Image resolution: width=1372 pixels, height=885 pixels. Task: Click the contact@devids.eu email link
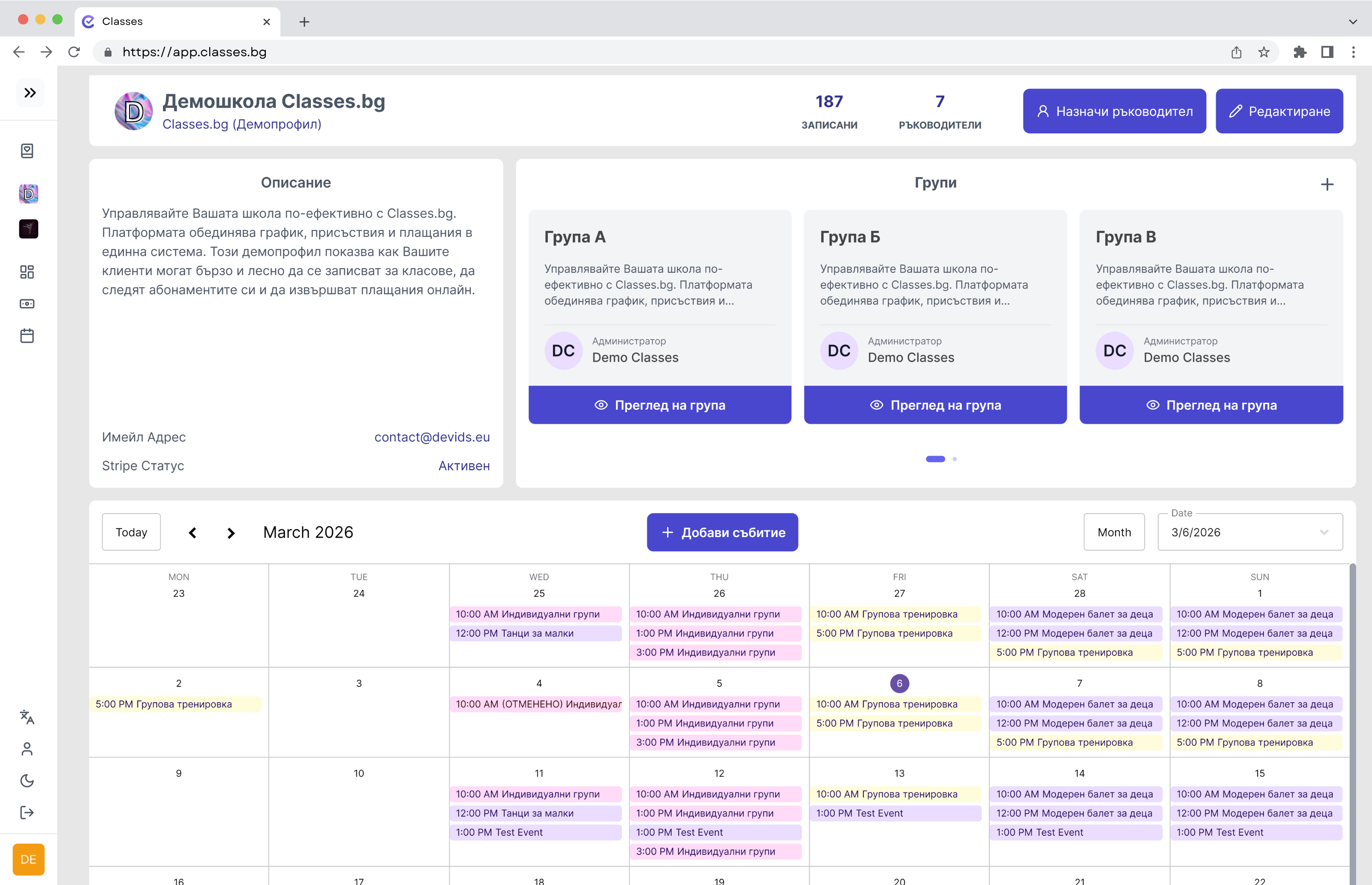point(432,437)
